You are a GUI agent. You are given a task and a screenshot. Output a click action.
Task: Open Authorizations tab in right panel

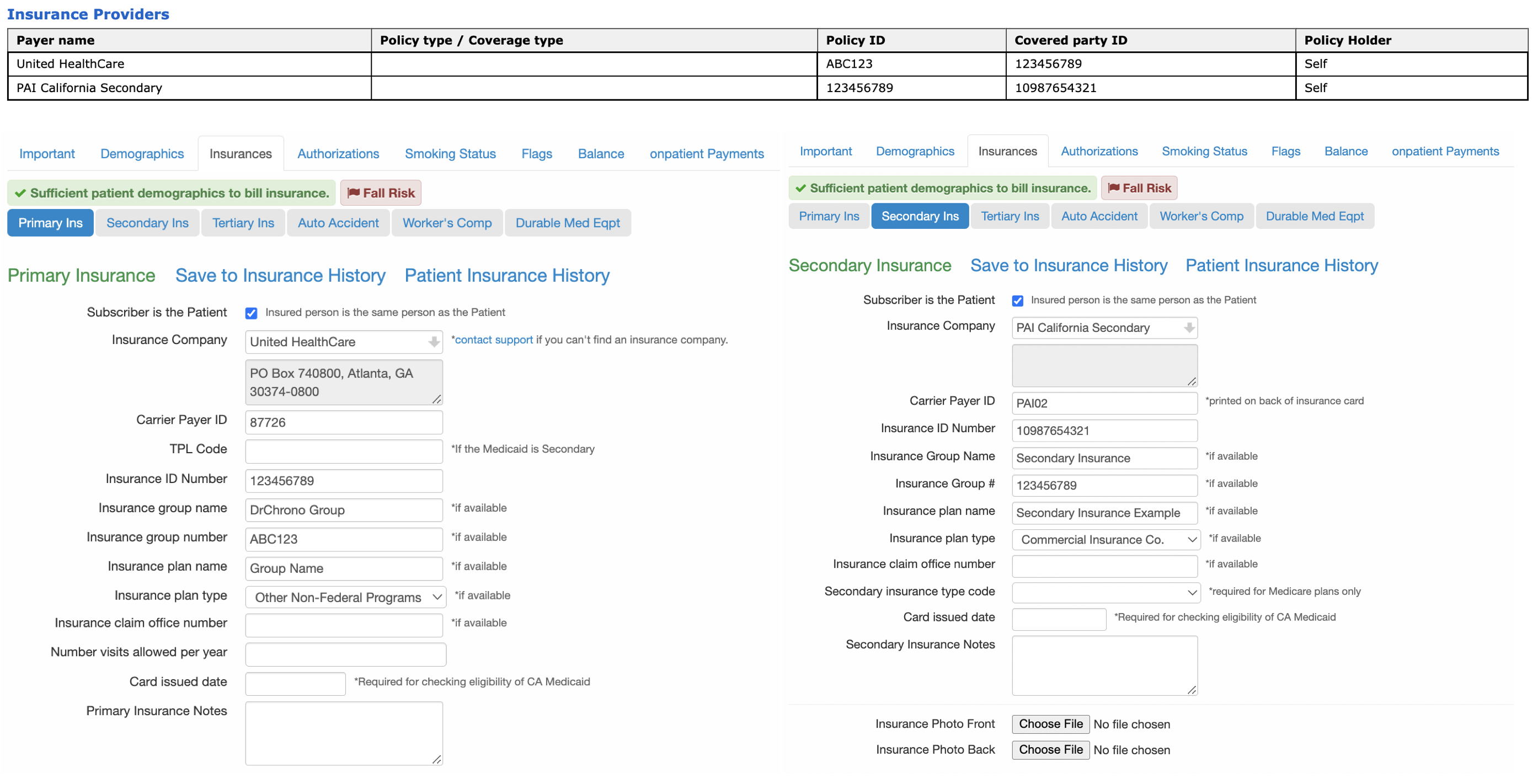click(x=1099, y=152)
